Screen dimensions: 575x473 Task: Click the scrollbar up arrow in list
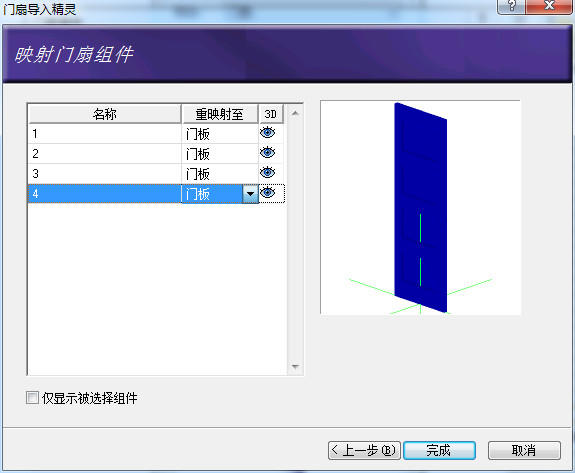pyautogui.click(x=295, y=113)
